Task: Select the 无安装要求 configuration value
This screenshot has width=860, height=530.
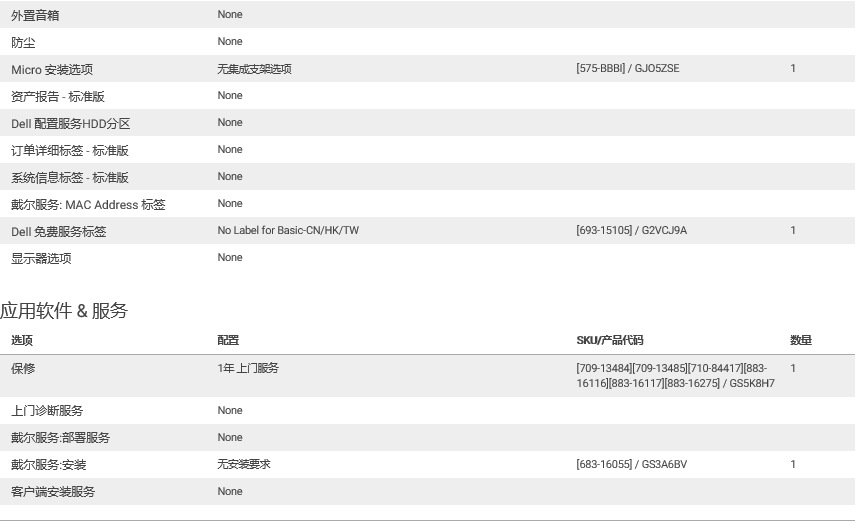Action: click(244, 465)
